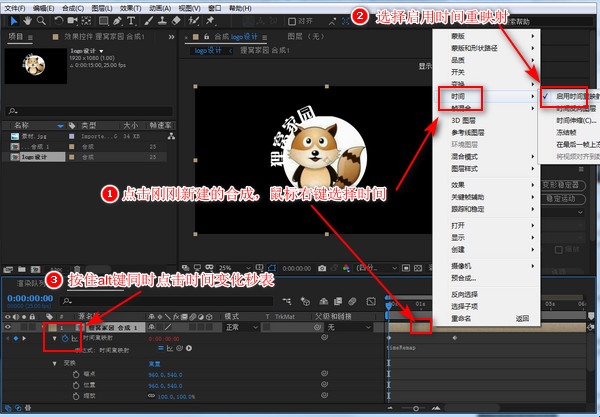Select the Hand tool
Screen dimensions: 600x417
click(x=27, y=21)
